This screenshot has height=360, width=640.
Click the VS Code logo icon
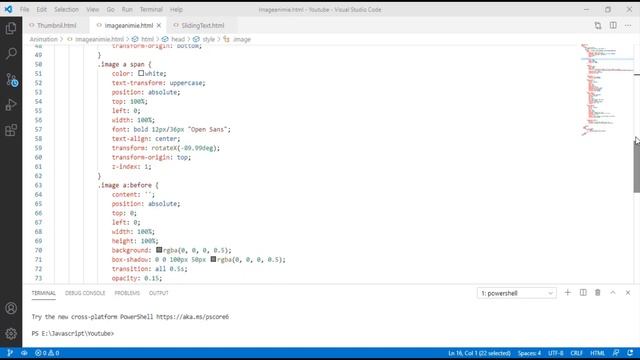pos(9,9)
